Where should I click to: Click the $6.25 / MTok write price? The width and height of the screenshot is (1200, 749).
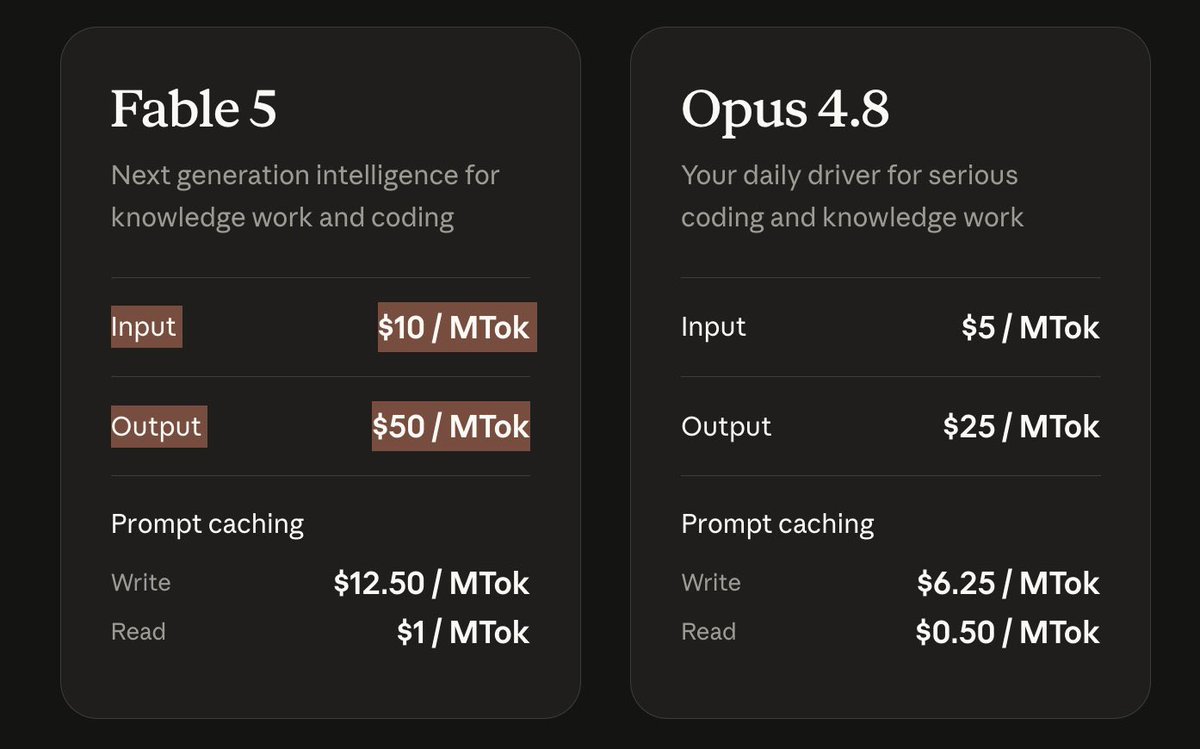[x=1008, y=583]
